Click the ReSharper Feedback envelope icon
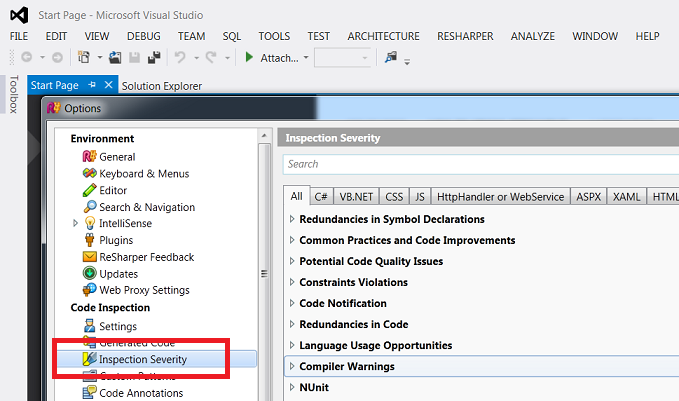Viewport: 679px width, 401px height. 89,257
